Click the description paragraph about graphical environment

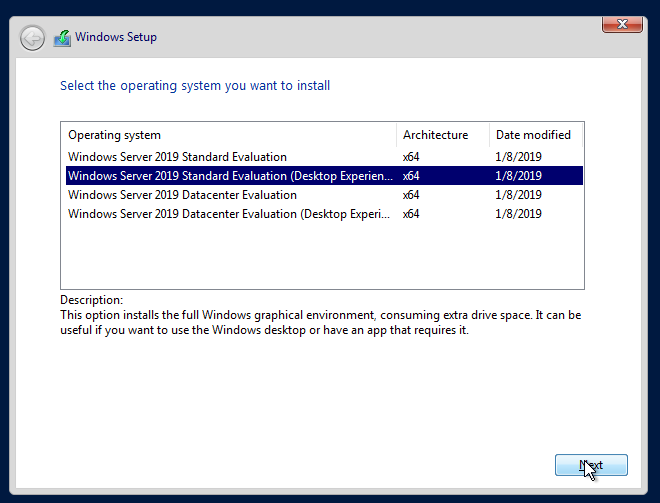pyautogui.click(x=321, y=322)
